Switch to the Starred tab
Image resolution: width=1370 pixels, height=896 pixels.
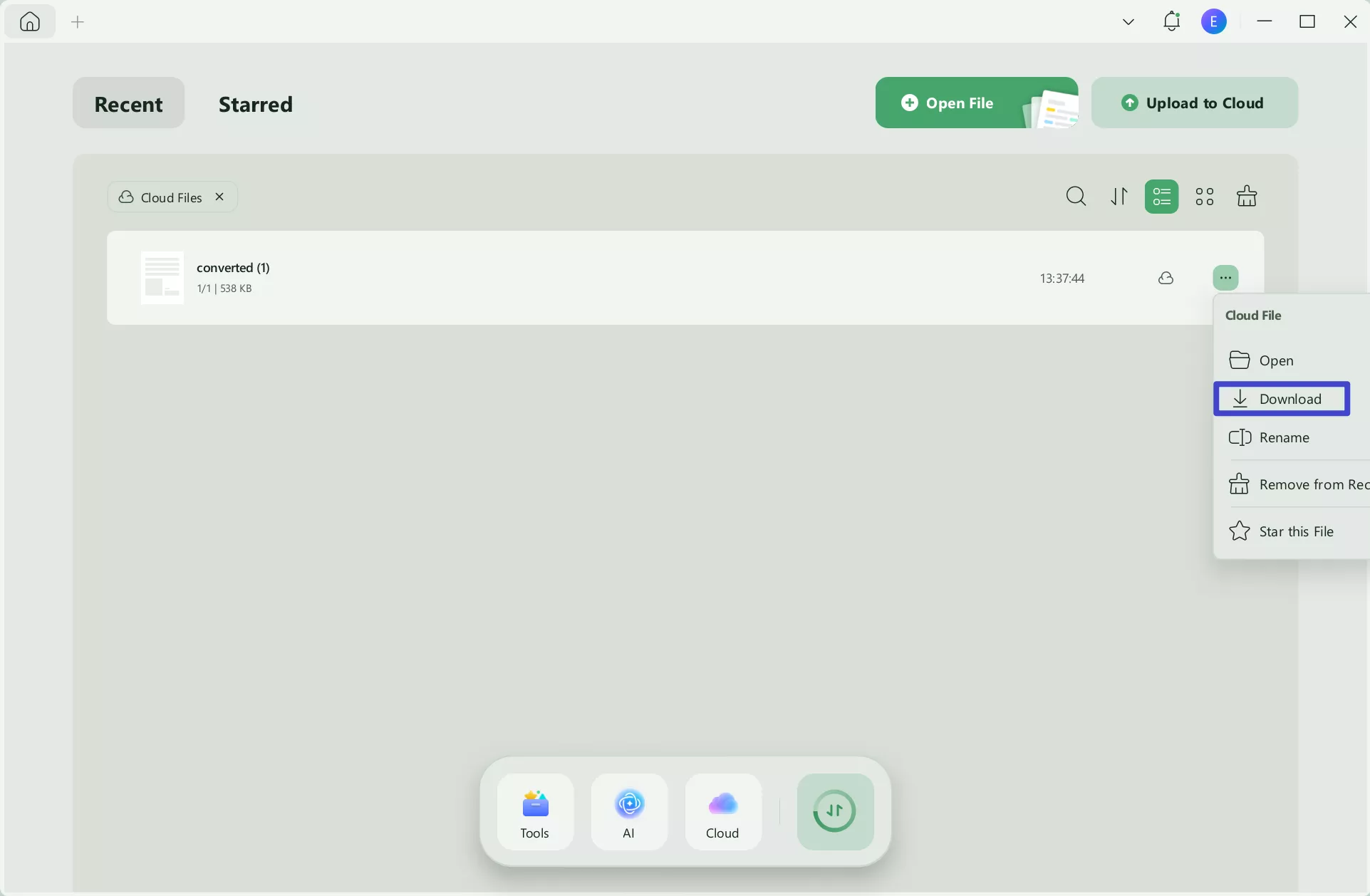point(256,104)
